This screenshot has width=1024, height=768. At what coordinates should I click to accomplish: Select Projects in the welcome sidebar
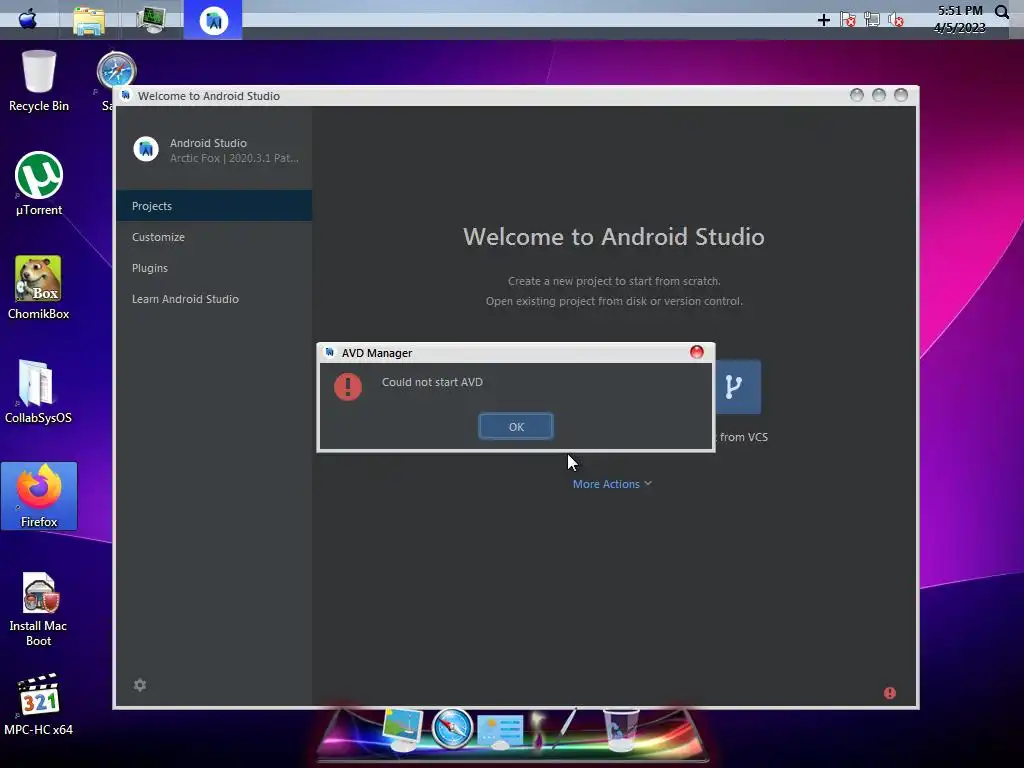pos(214,206)
